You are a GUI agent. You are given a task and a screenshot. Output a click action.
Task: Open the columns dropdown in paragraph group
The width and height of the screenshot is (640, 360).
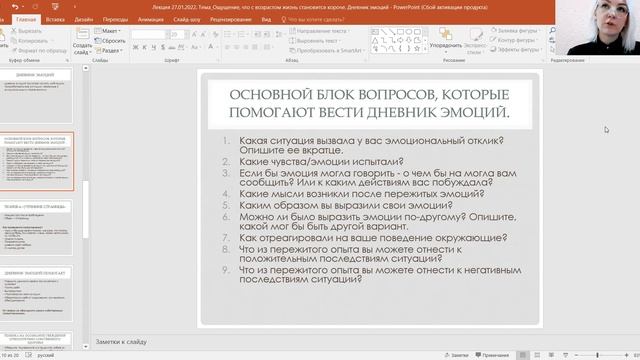click(268, 48)
